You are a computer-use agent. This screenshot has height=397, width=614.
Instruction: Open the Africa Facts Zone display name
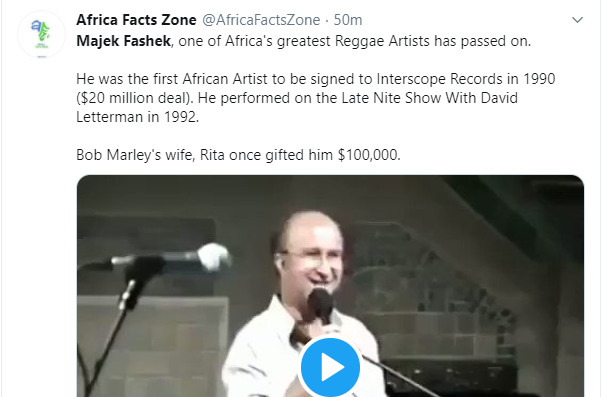pos(136,20)
